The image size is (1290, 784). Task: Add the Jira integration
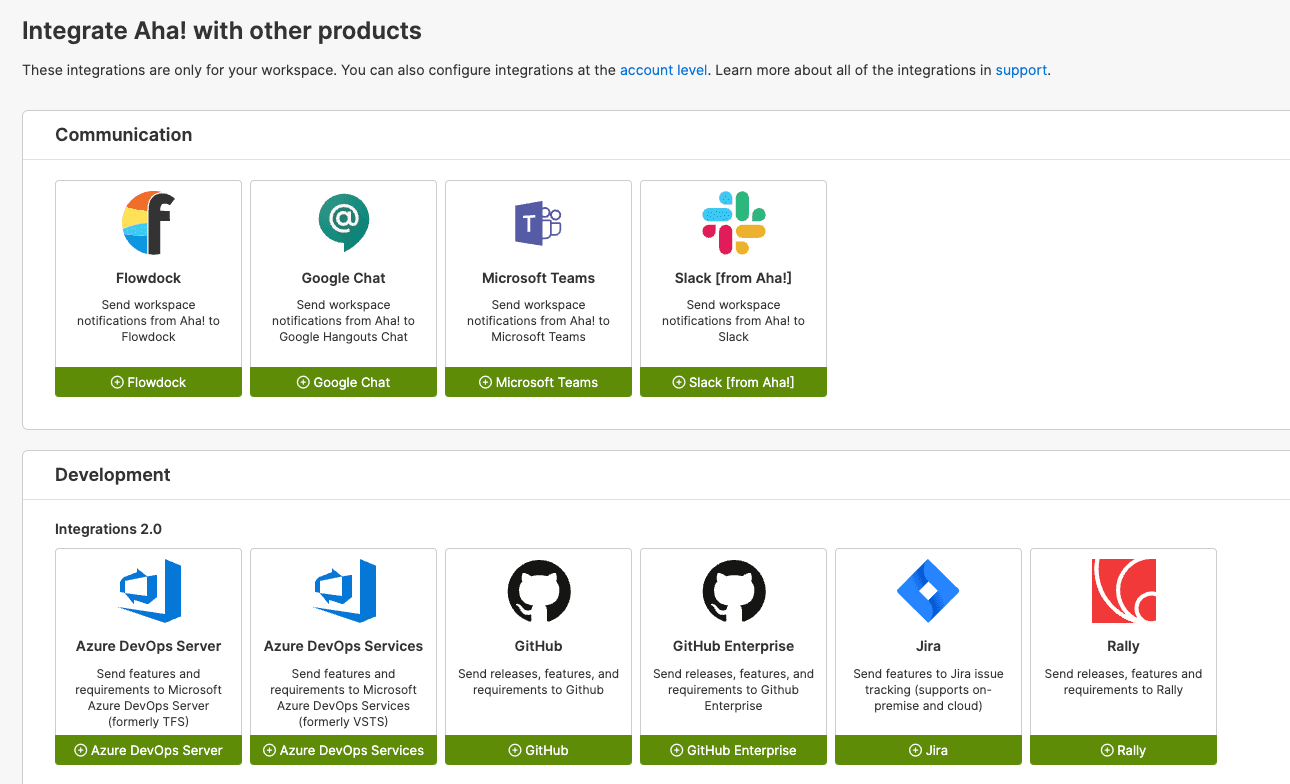click(x=928, y=750)
